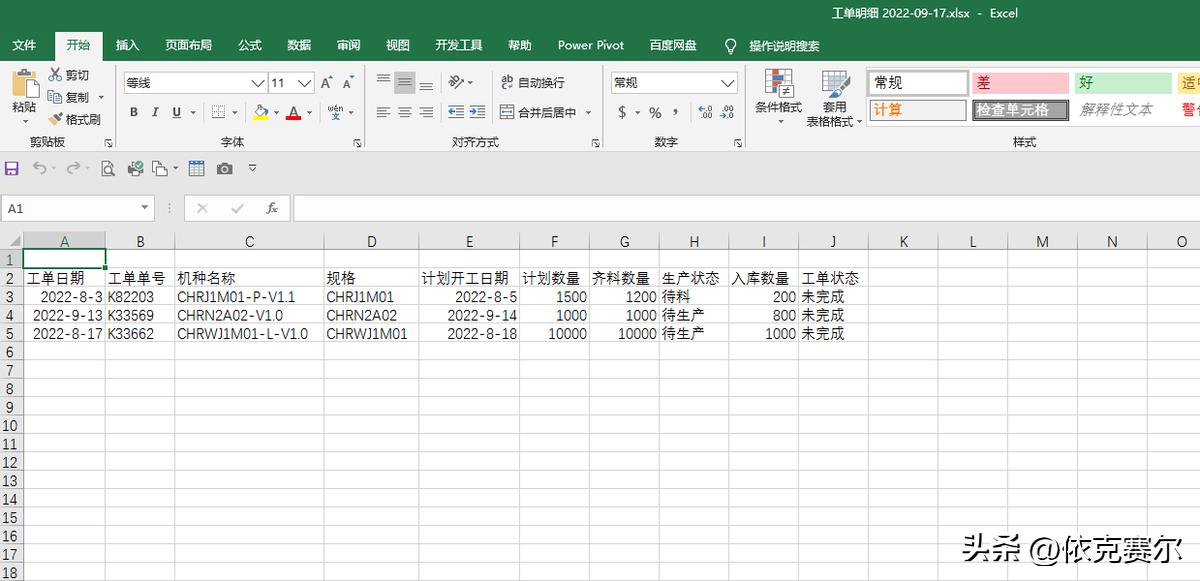The height and width of the screenshot is (581, 1200).
Task: Expand the fill color dropdown arrow
Action: (x=277, y=113)
